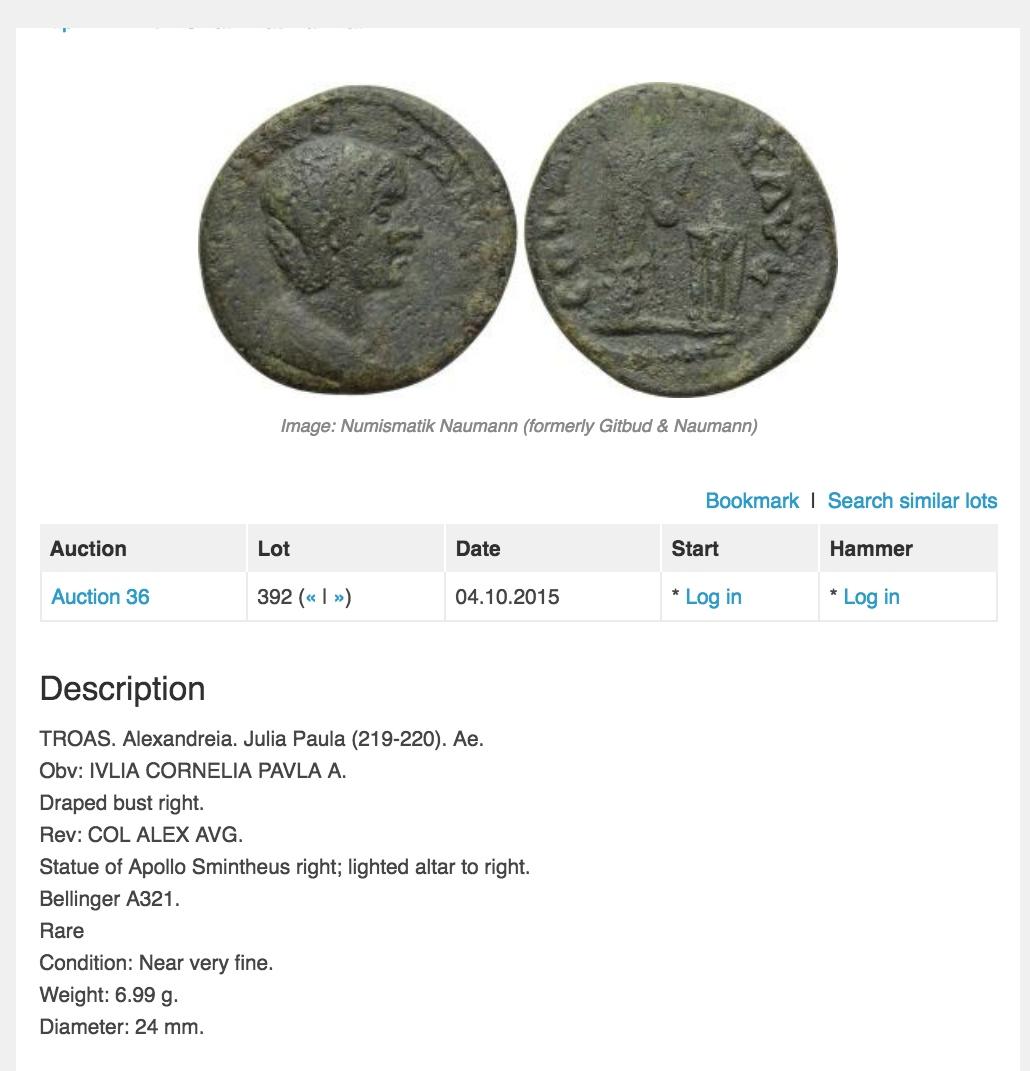Click the TROAS. Alexandreia title line

261,739
